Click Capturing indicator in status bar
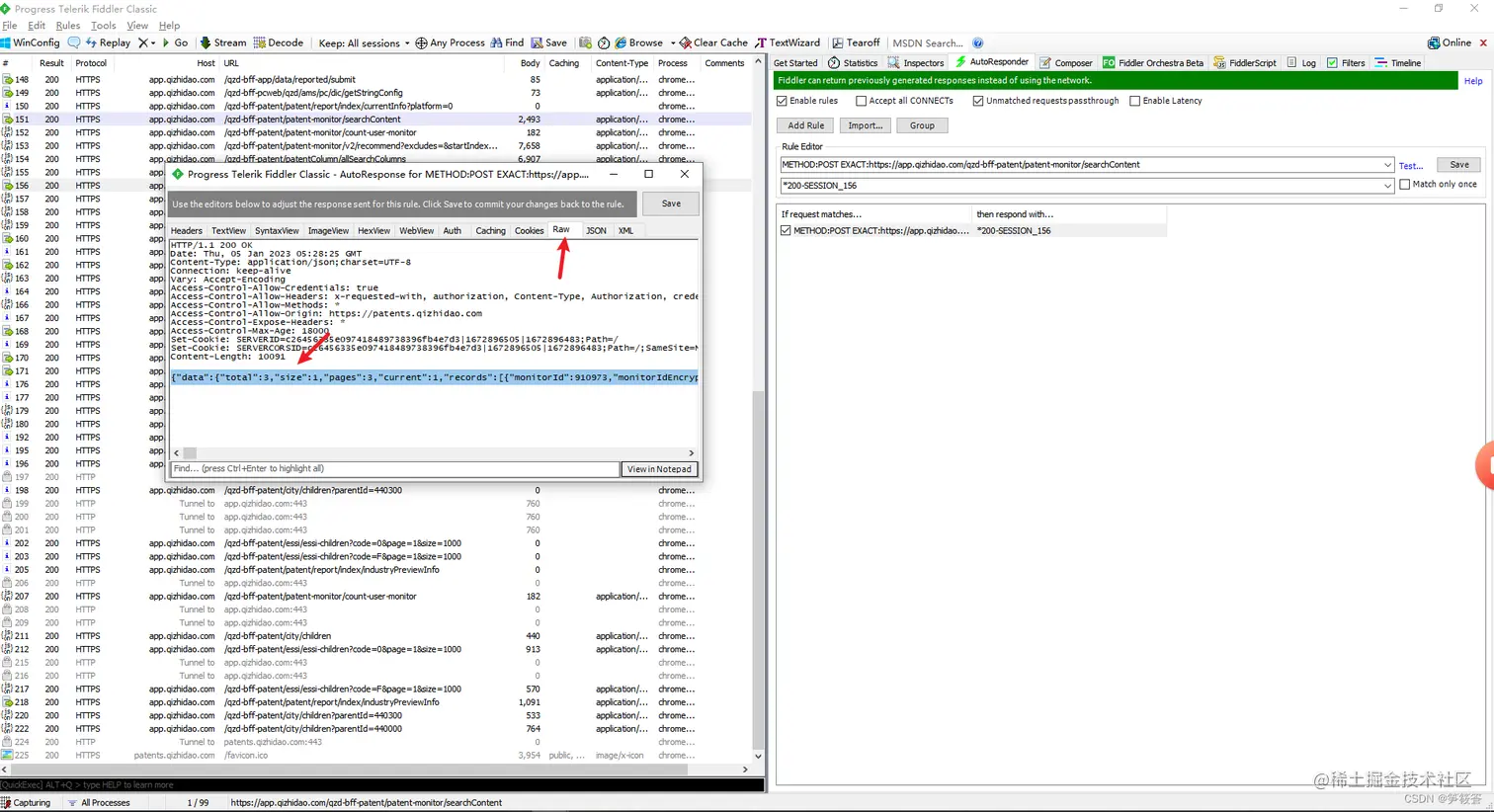Screen dimensions: 1494x812 click(x=27, y=802)
